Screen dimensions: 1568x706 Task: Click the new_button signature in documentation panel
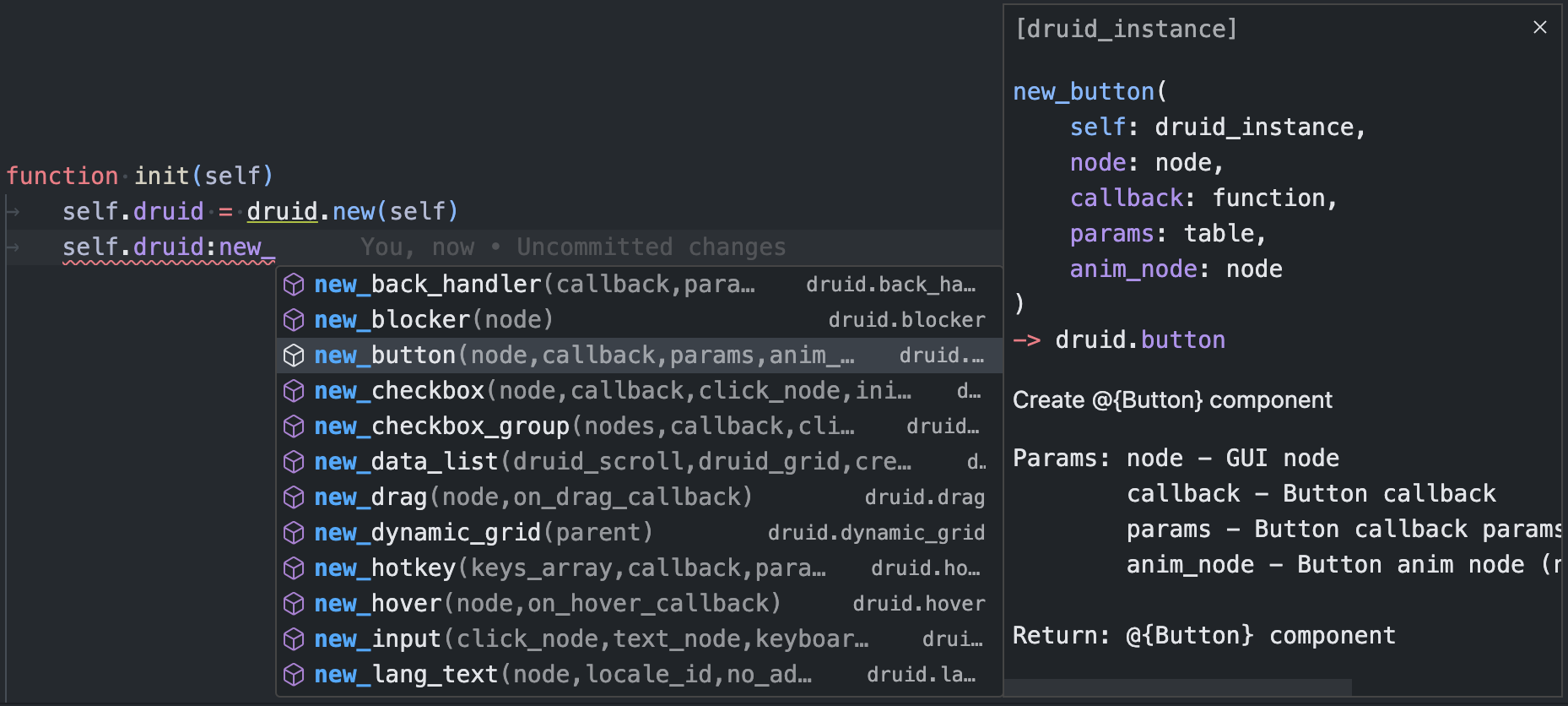click(x=1084, y=91)
